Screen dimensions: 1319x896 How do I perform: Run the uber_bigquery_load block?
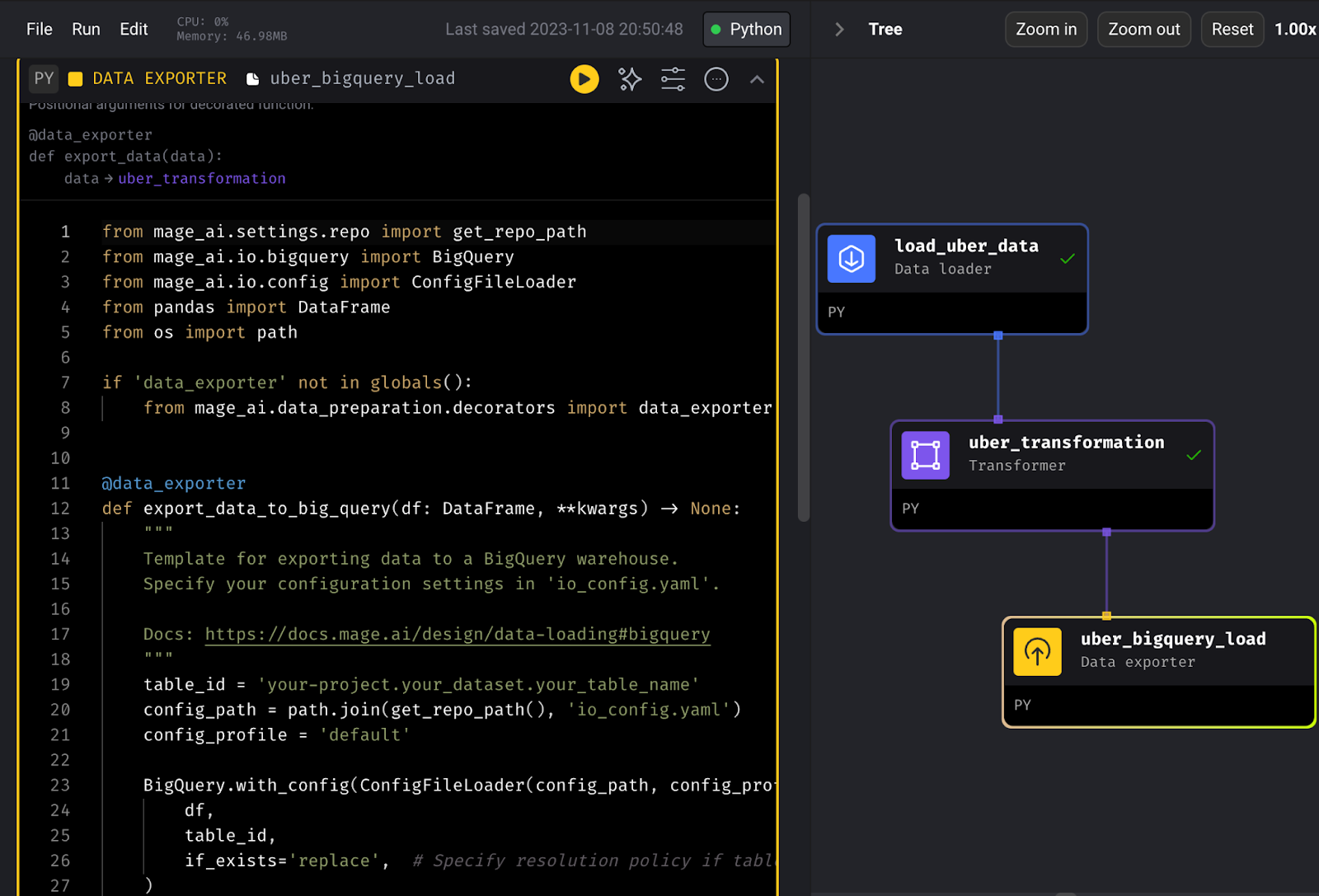pyautogui.click(x=584, y=79)
